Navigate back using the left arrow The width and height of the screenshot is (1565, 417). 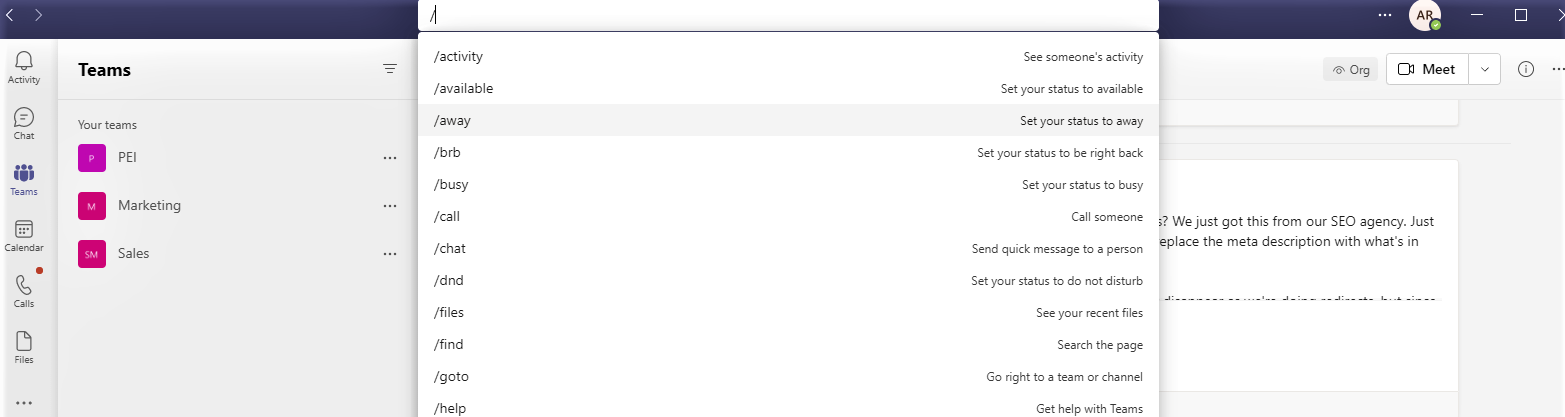(11, 15)
